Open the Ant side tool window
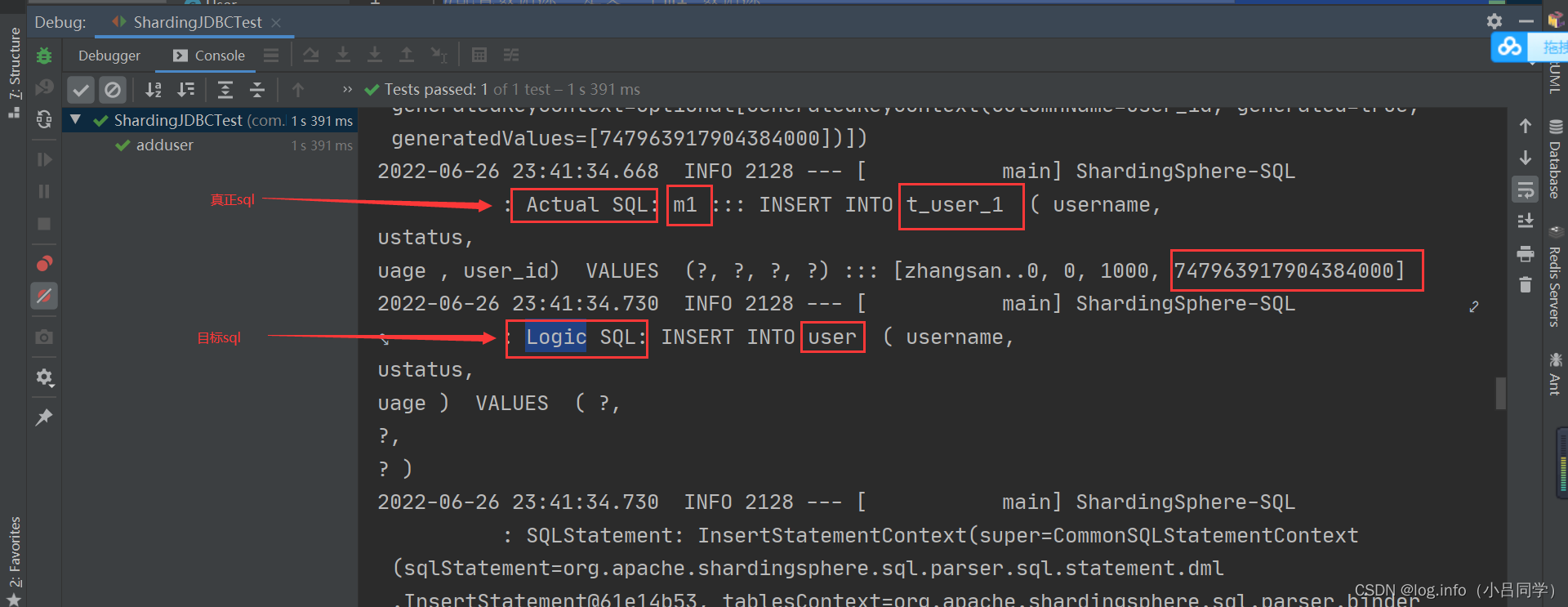Screen dimensions: 1568x607 click(x=1555, y=374)
